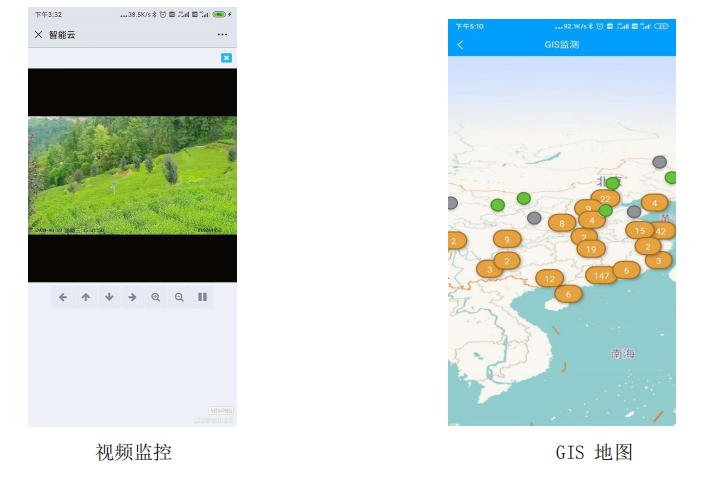Expand the map cluster labeled 12
Screen dimensions: 716x482
[549, 278]
